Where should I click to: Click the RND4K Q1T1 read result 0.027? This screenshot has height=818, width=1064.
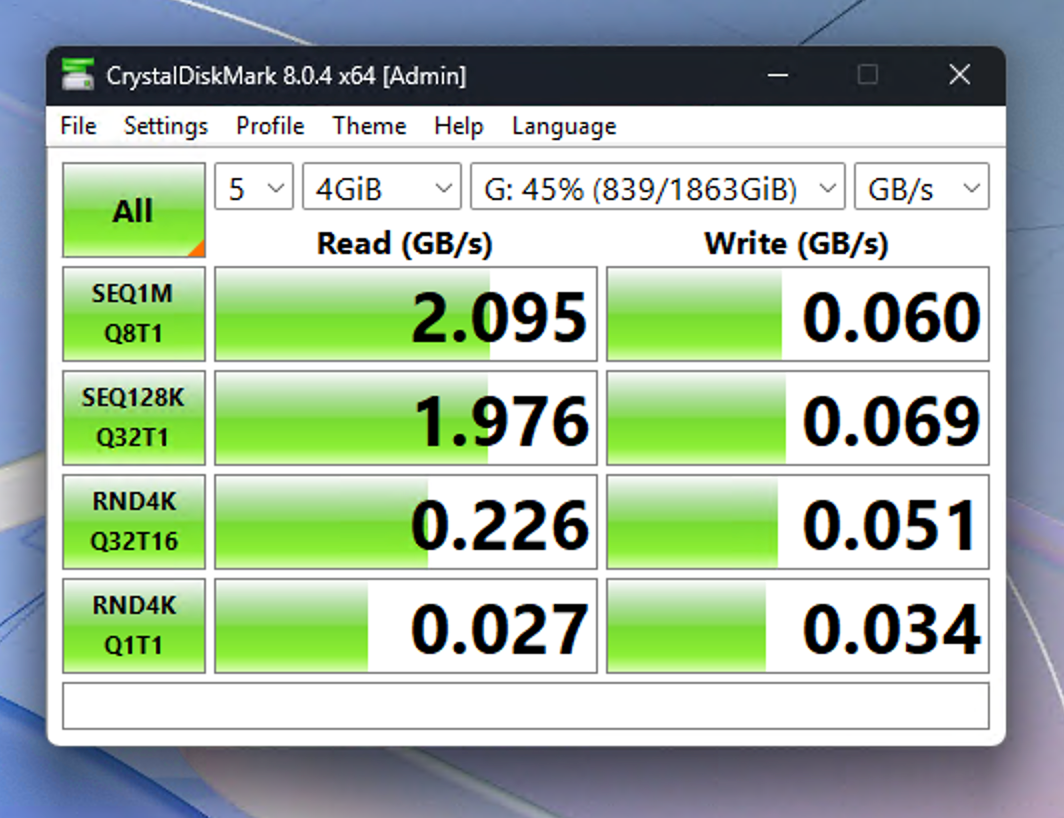(406, 625)
